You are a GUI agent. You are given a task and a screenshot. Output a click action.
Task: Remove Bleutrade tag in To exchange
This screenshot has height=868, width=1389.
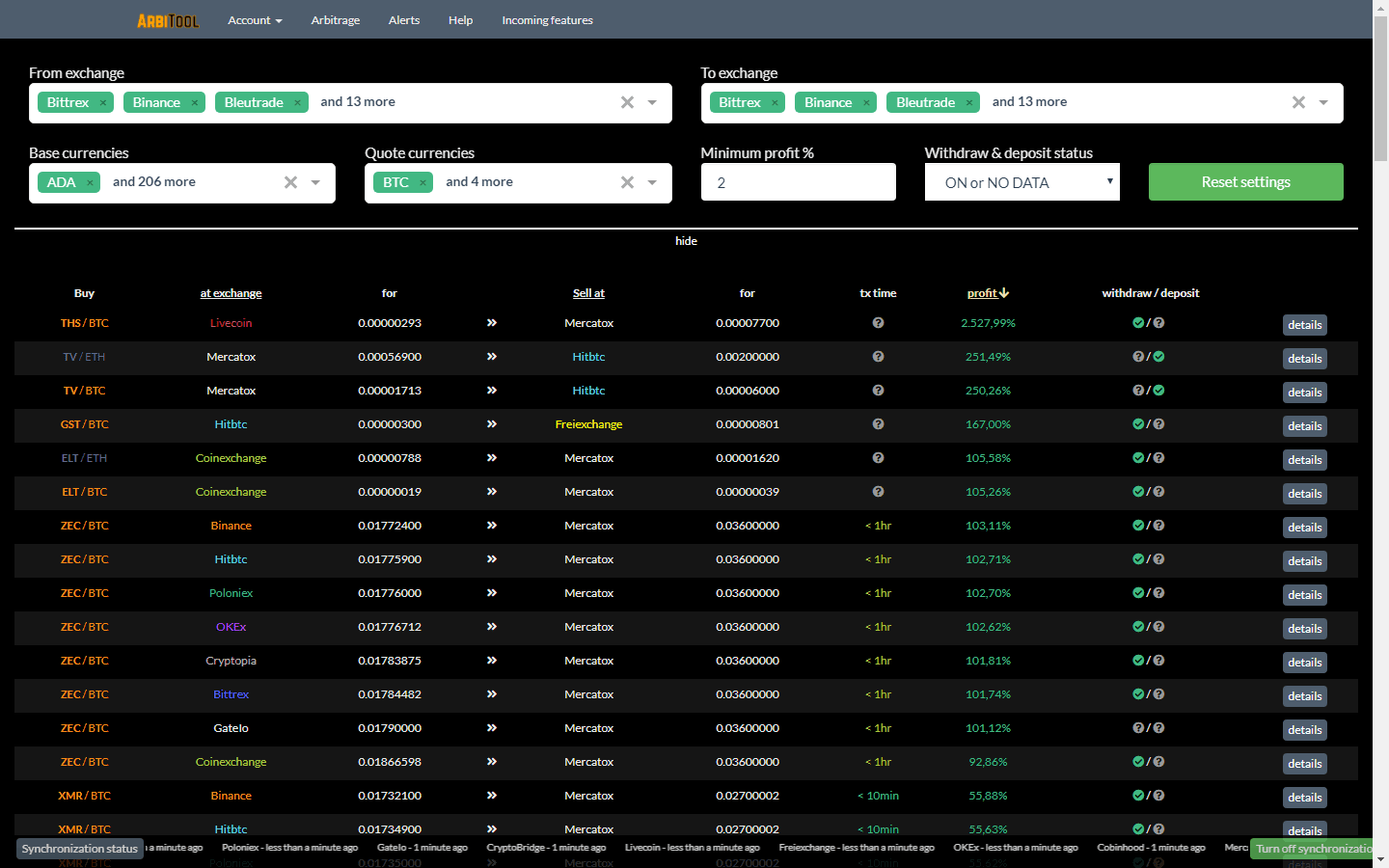(x=969, y=102)
